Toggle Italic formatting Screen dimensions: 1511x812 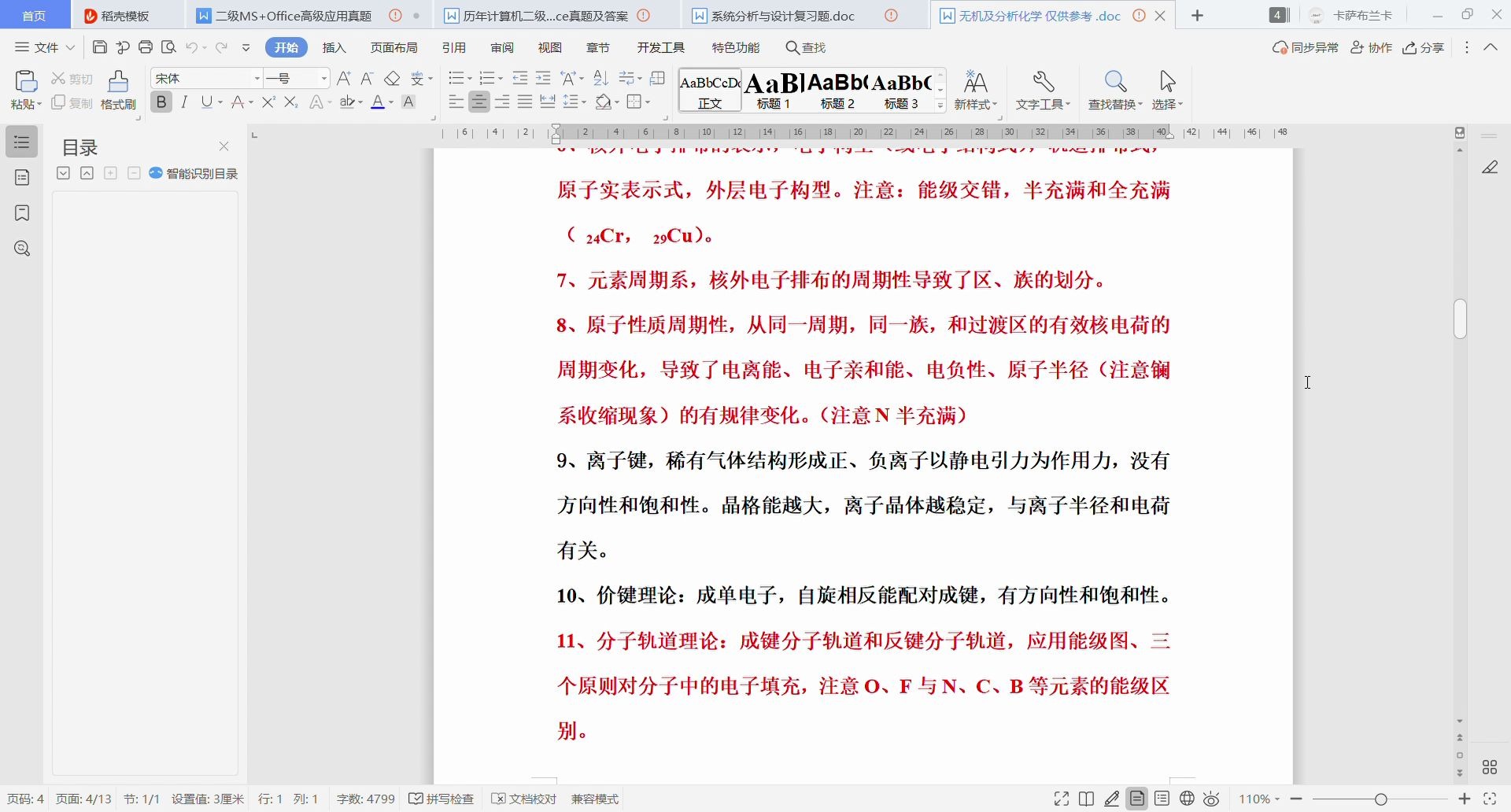[184, 102]
